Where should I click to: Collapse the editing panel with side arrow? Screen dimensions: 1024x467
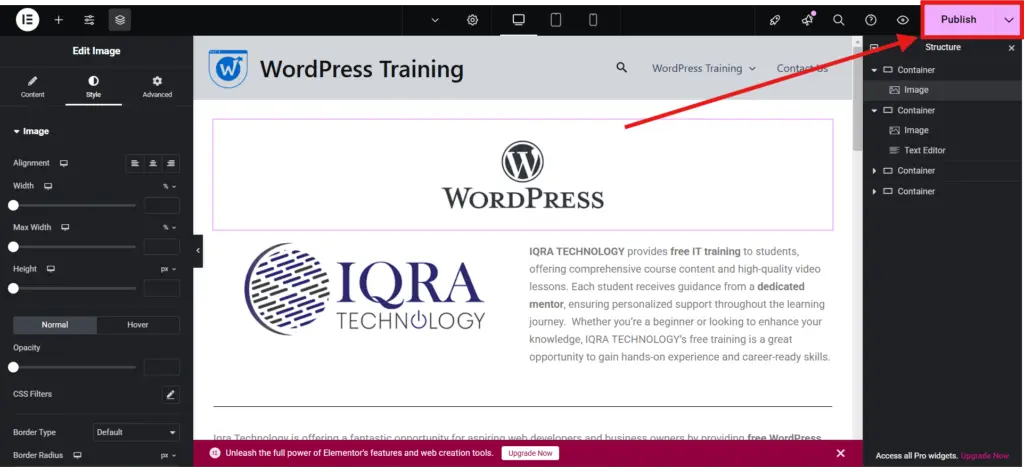coord(198,251)
